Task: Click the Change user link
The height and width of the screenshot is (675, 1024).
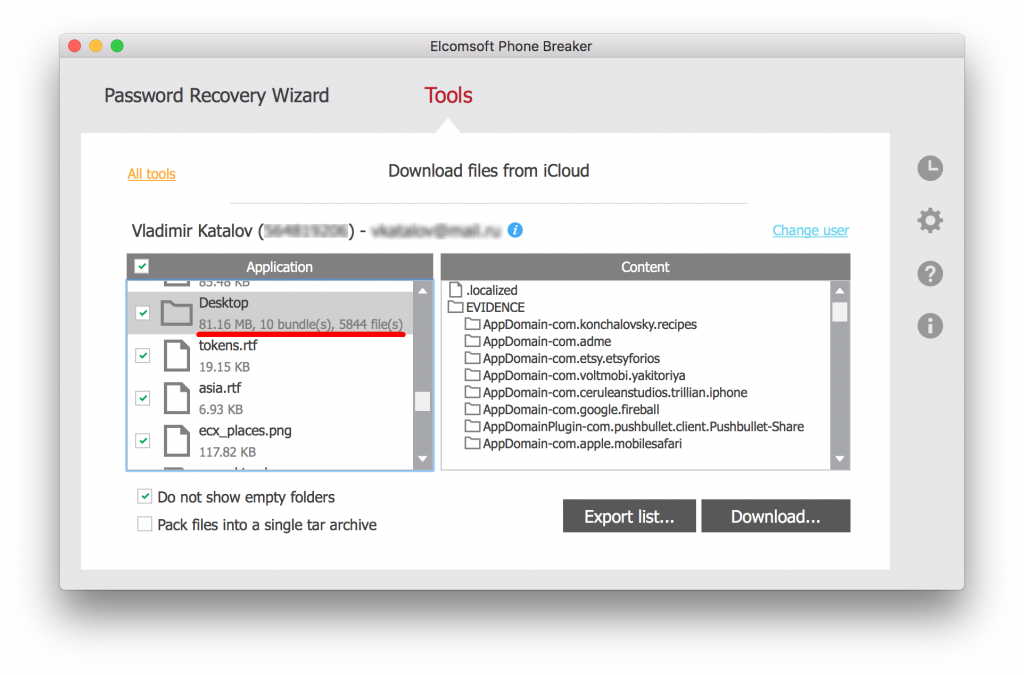Action: point(810,230)
